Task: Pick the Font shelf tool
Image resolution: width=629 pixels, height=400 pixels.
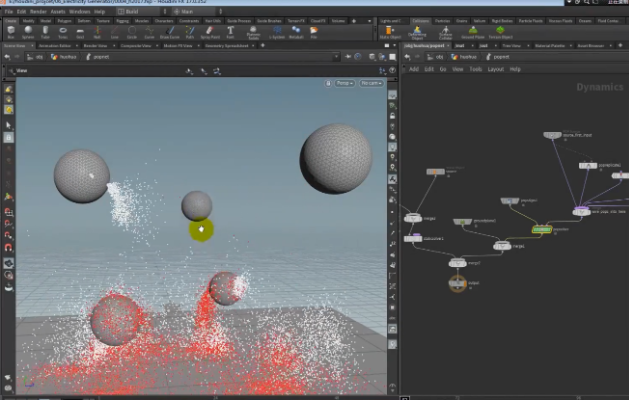Action: (230, 33)
